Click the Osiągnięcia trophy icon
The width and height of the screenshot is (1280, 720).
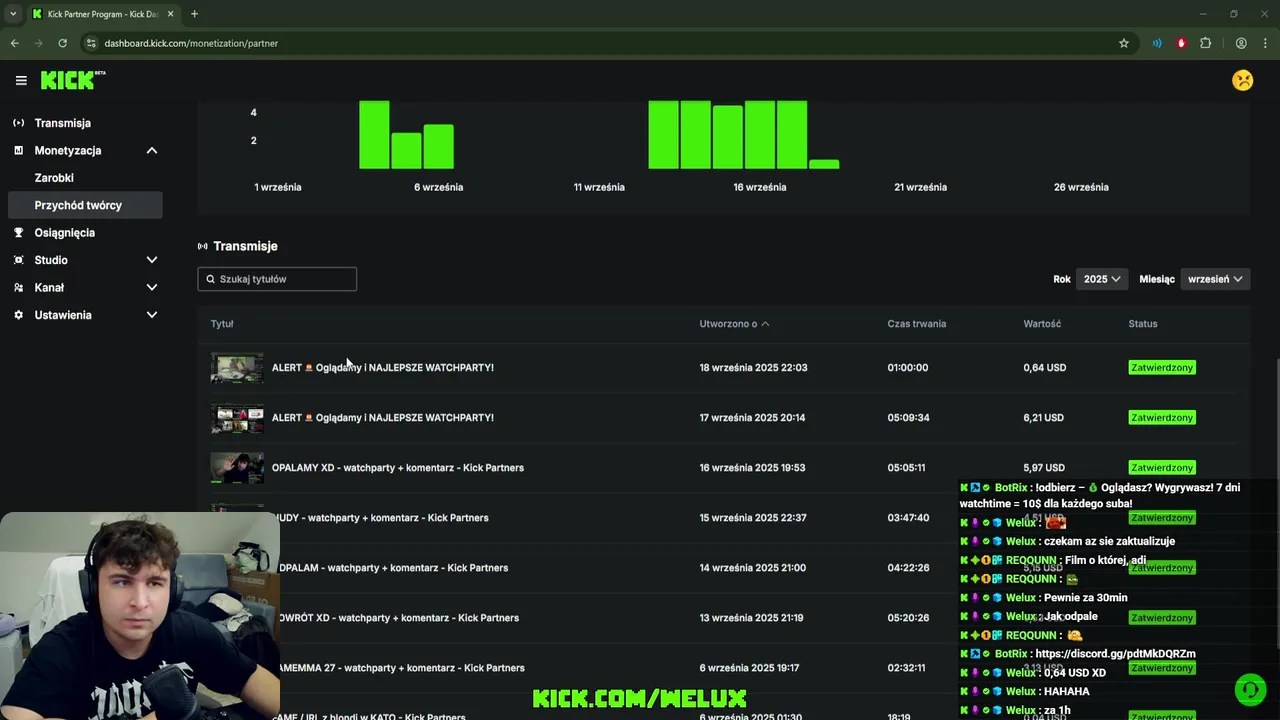click(x=19, y=232)
